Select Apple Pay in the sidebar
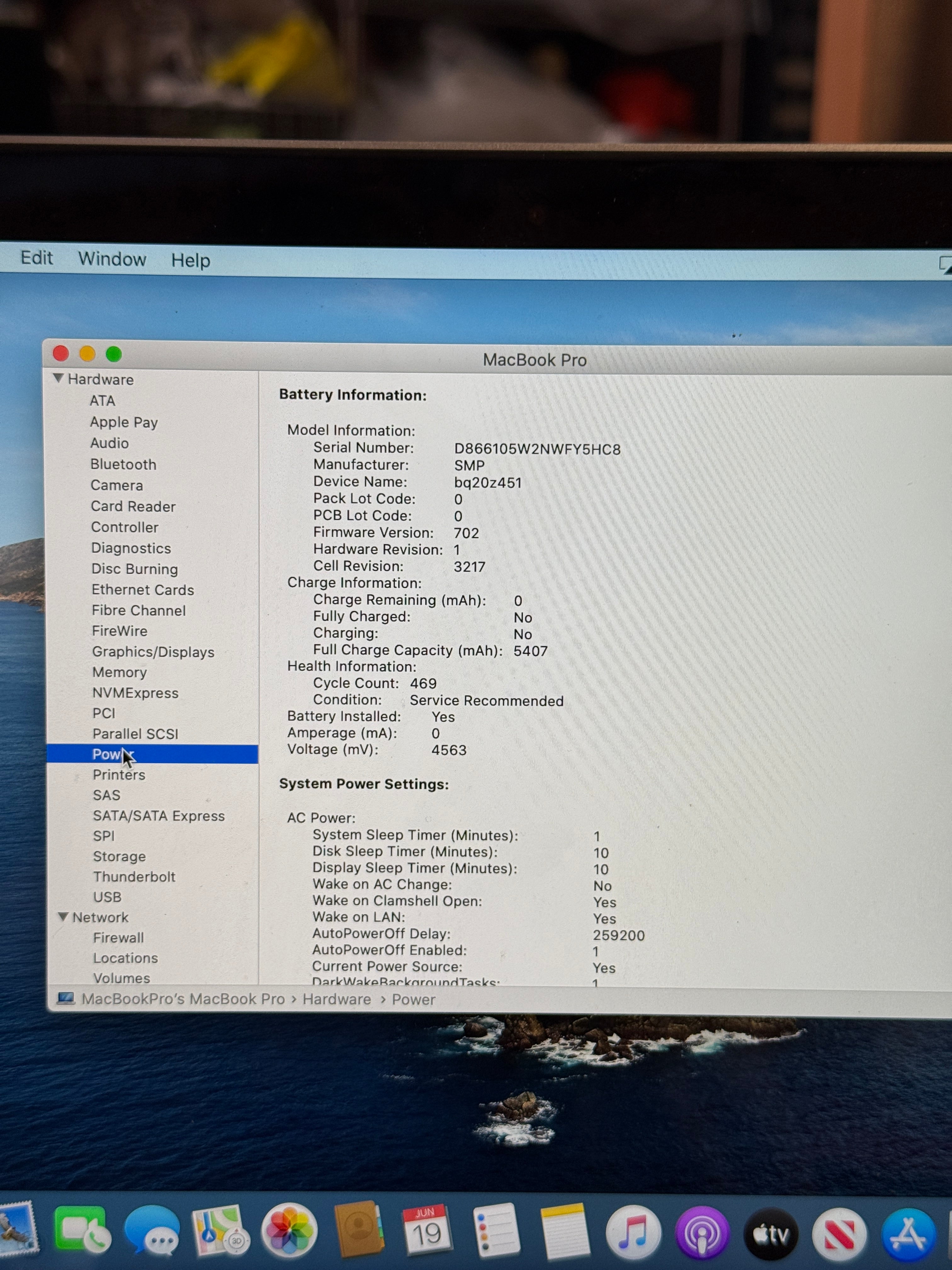Screen dimensions: 952x1270 pyautogui.click(x=124, y=422)
